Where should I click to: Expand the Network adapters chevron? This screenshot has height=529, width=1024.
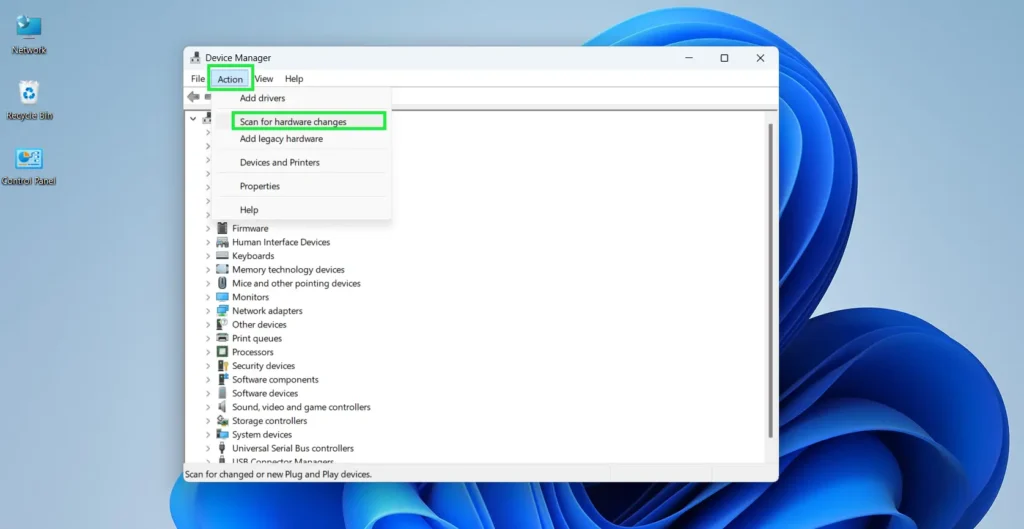208,311
